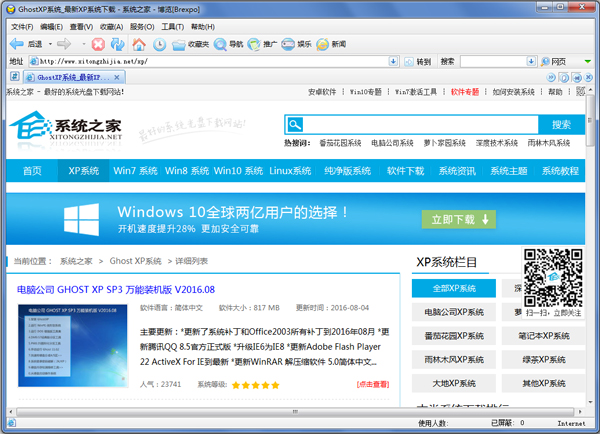Expand the address bar URL dropdown
The width and height of the screenshot is (600, 434).
pyautogui.click(x=393, y=61)
